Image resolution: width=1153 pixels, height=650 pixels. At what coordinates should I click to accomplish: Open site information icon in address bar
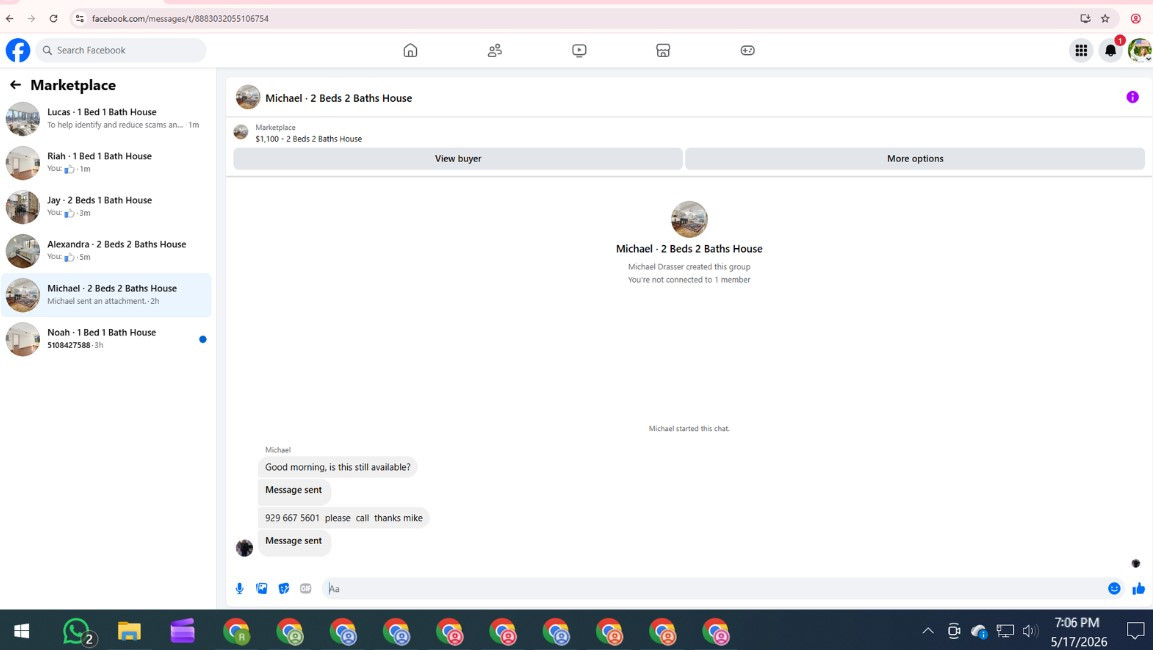click(x=79, y=18)
